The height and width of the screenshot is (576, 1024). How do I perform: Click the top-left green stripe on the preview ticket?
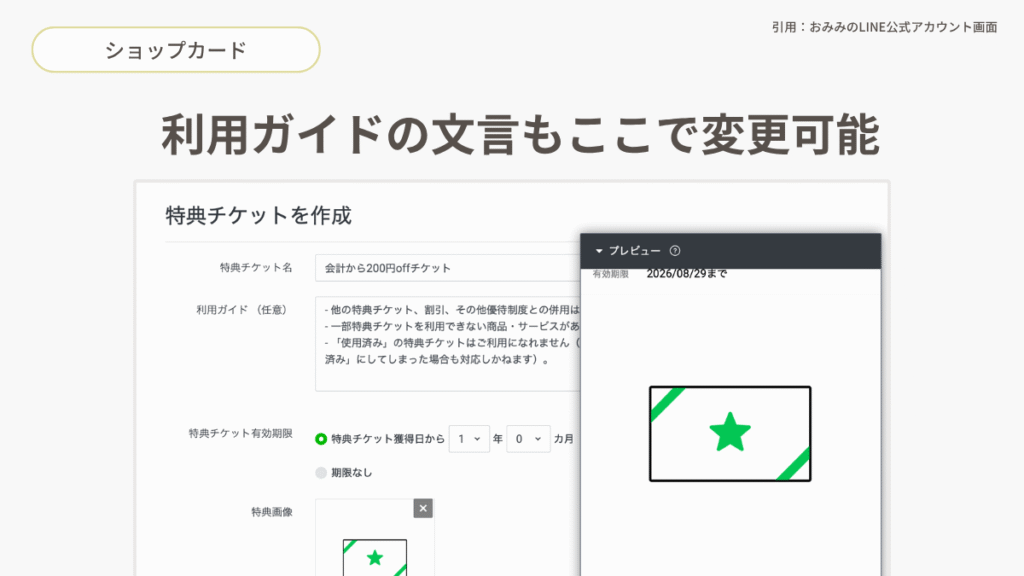[x=667, y=403]
